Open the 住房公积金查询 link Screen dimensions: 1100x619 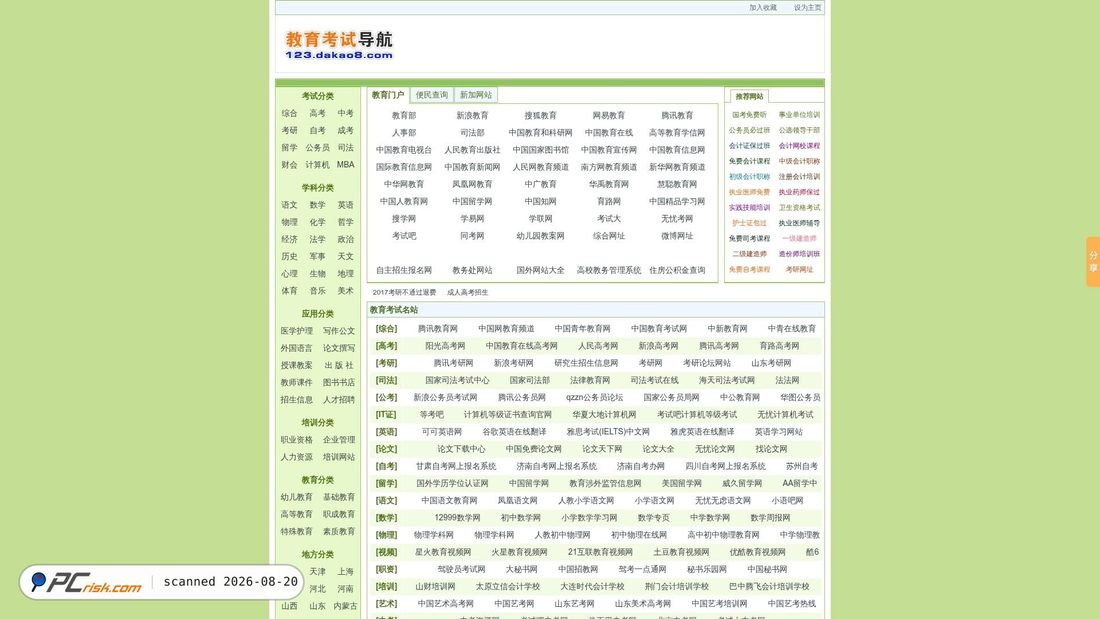(677, 270)
